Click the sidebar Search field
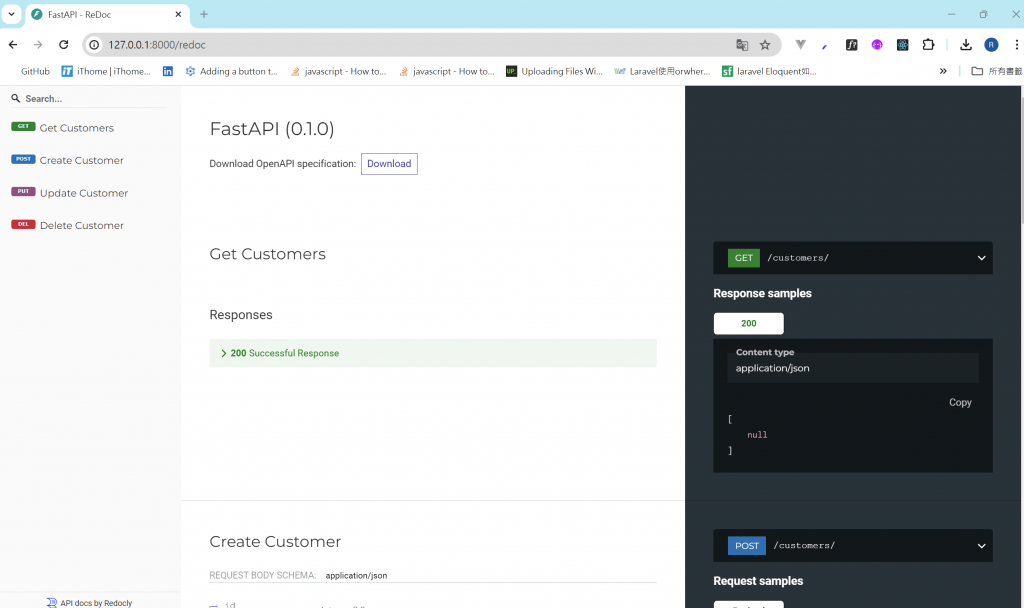The height and width of the screenshot is (608, 1024). 89,99
